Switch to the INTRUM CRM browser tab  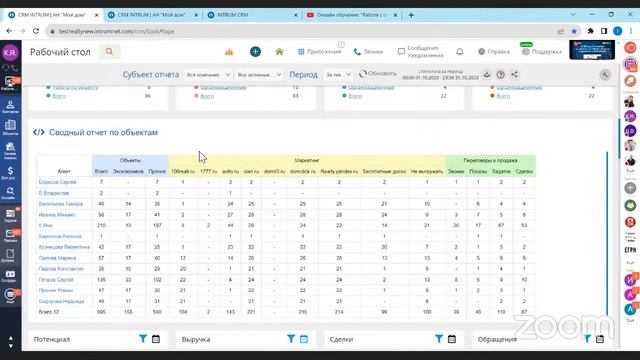(251, 15)
